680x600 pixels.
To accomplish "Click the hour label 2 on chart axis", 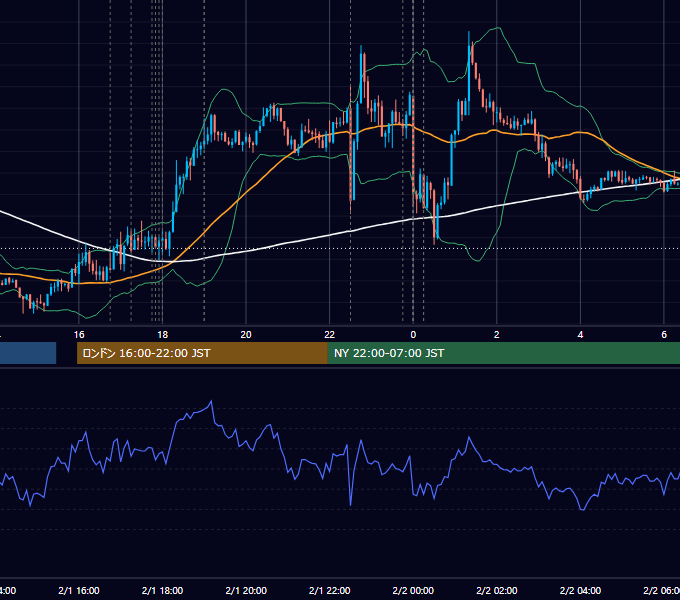I will click(497, 334).
